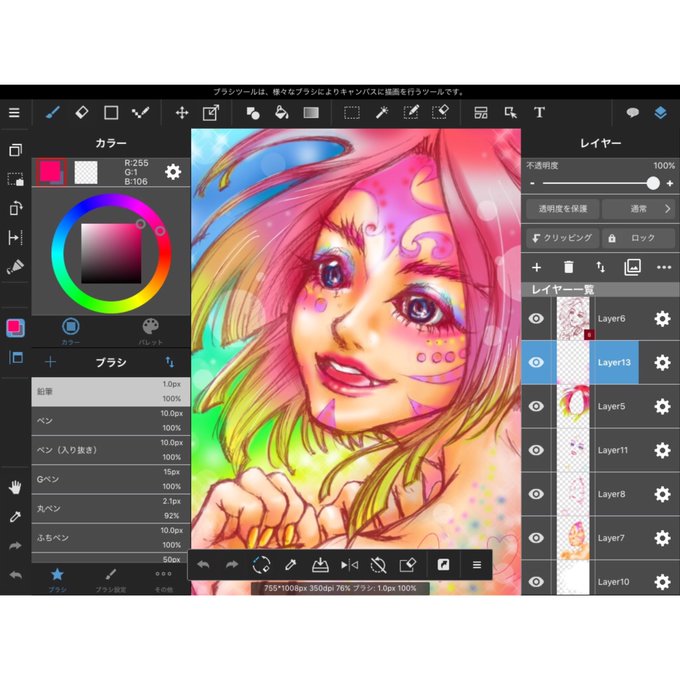Click the sidebar redo arrow
Viewport: 680px width, 680px height.
pos(15,546)
